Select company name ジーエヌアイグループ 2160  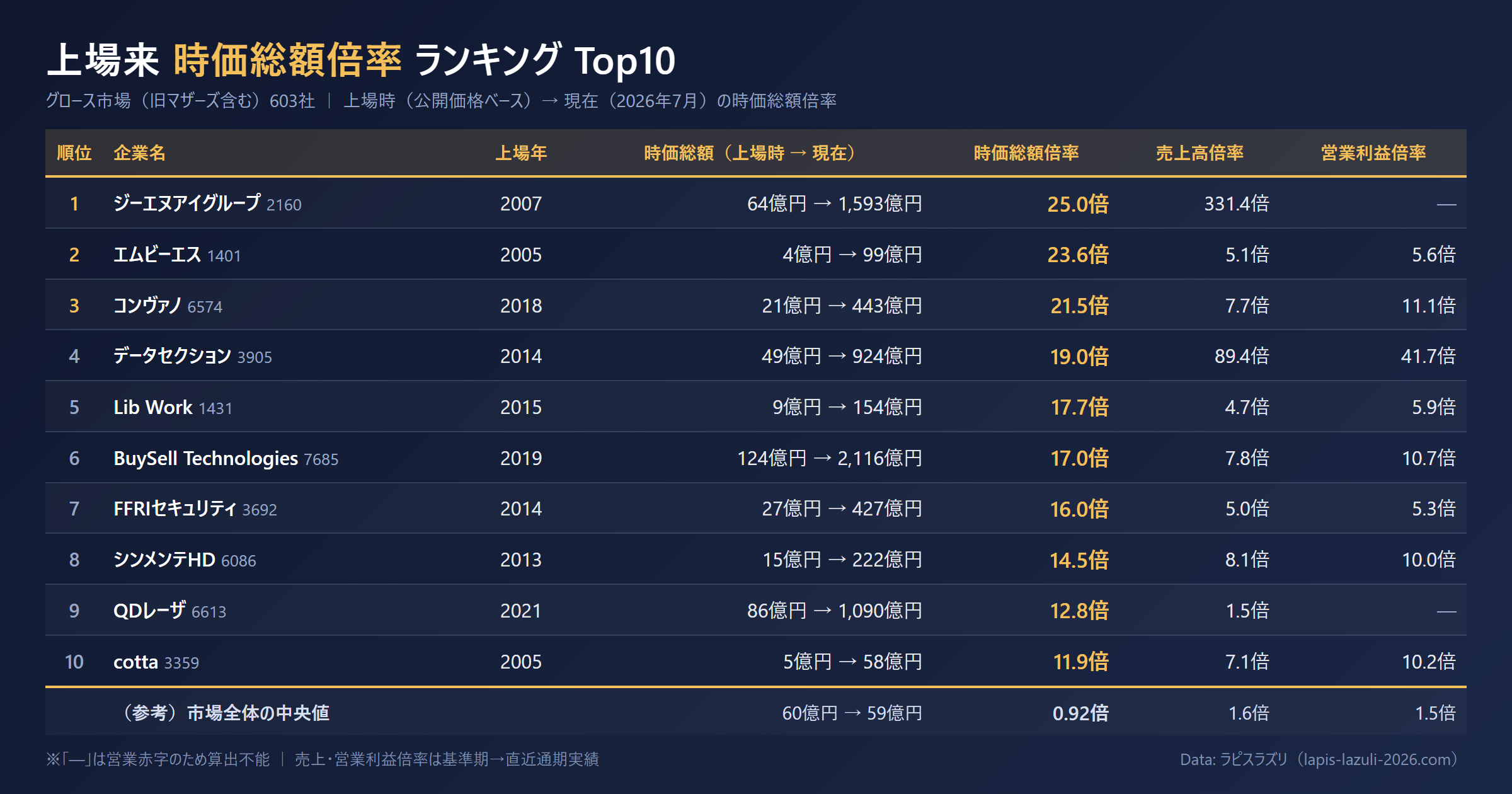coord(207,204)
